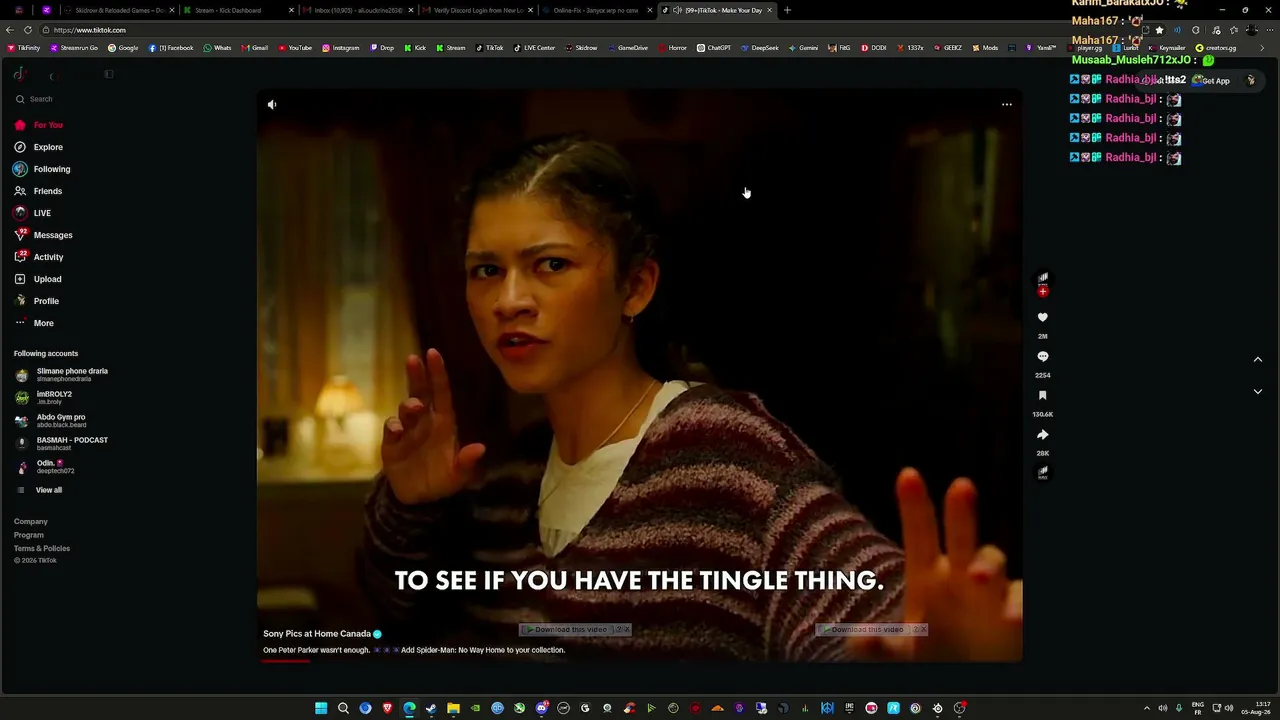The width and height of the screenshot is (1280, 720).
Task: Mute the video with the speaker icon
Action: (272, 104)
